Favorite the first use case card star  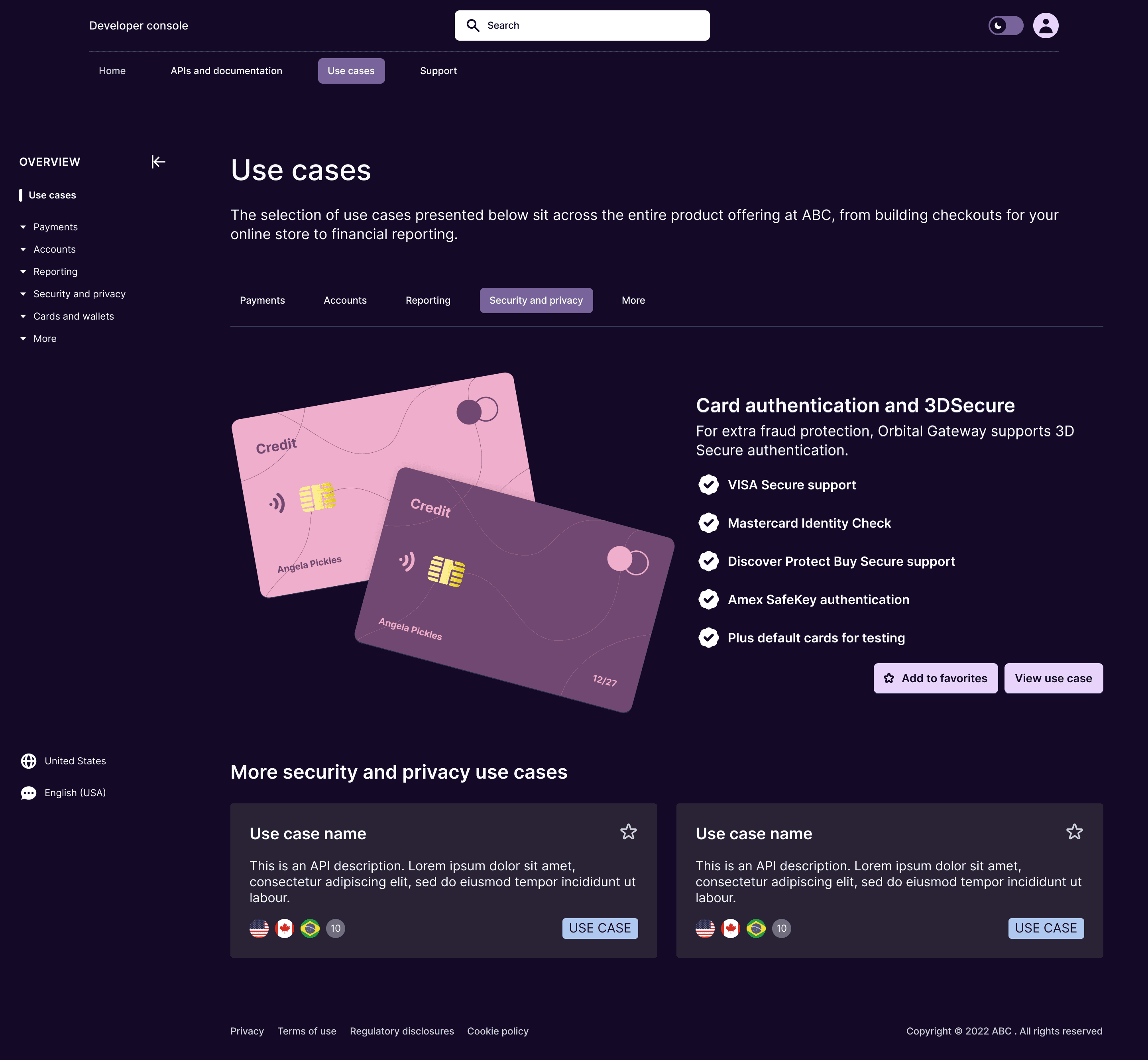pos(628,832)
